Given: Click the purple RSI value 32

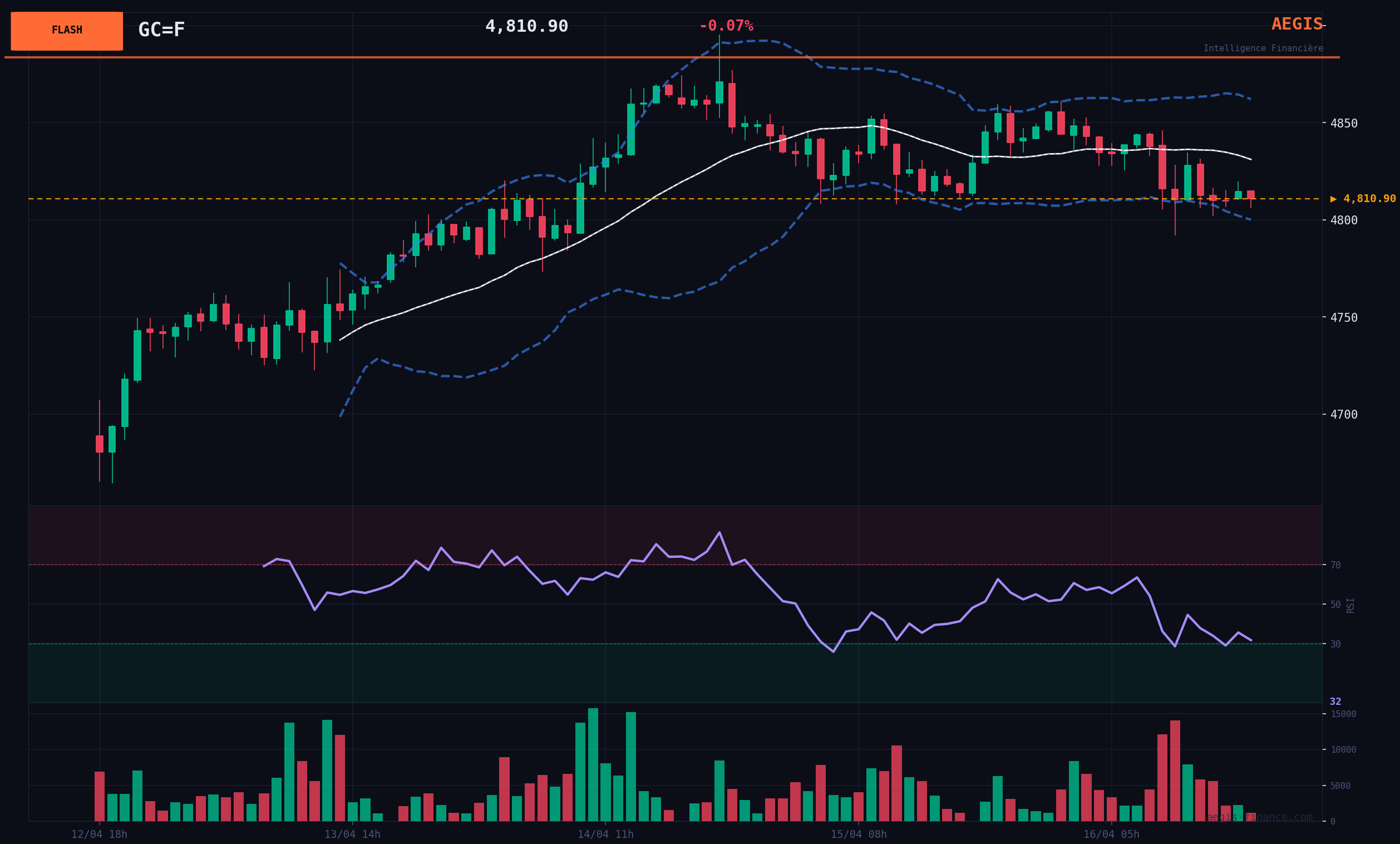Looking at the screenshot, I should 1335,701.
